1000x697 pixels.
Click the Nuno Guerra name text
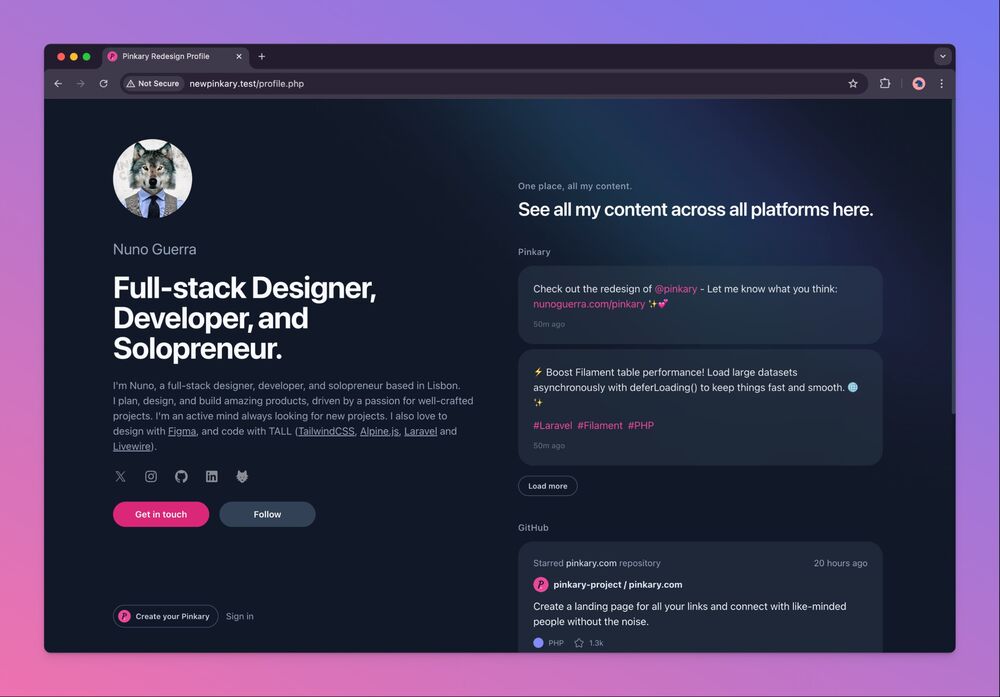point(154,249)
